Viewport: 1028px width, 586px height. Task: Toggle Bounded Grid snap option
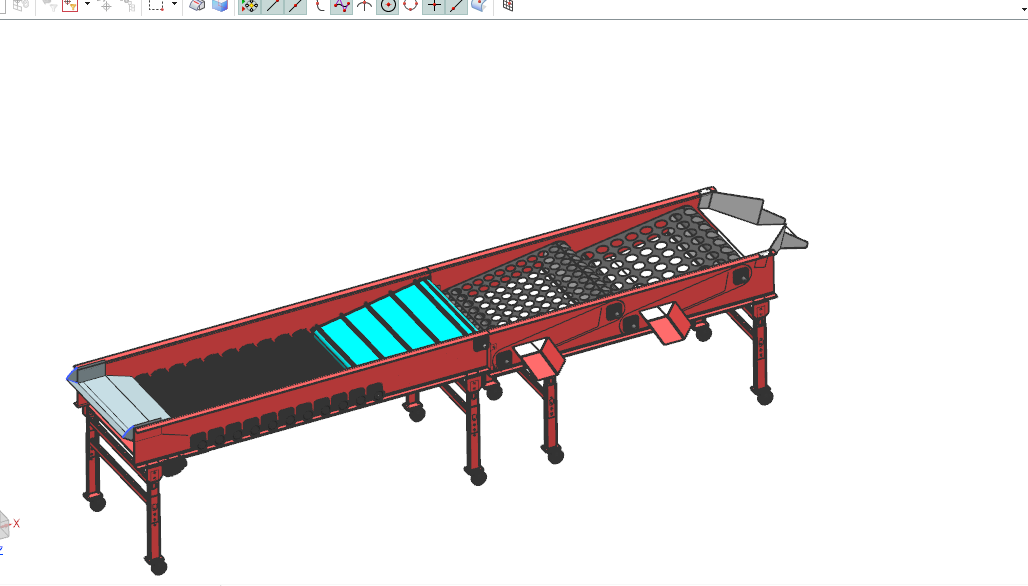coord(508,6)
